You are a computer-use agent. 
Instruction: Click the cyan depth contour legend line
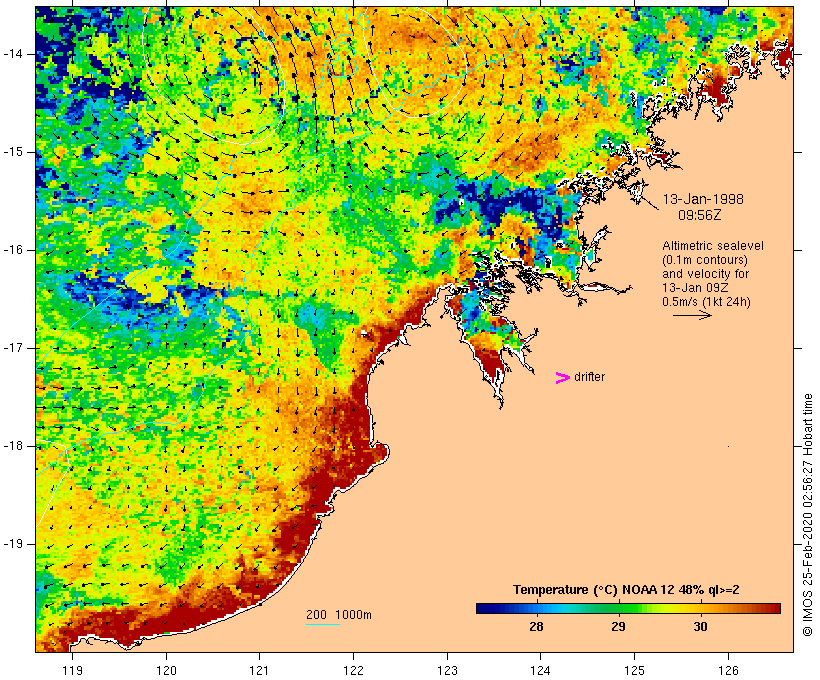tap(323, 624)
